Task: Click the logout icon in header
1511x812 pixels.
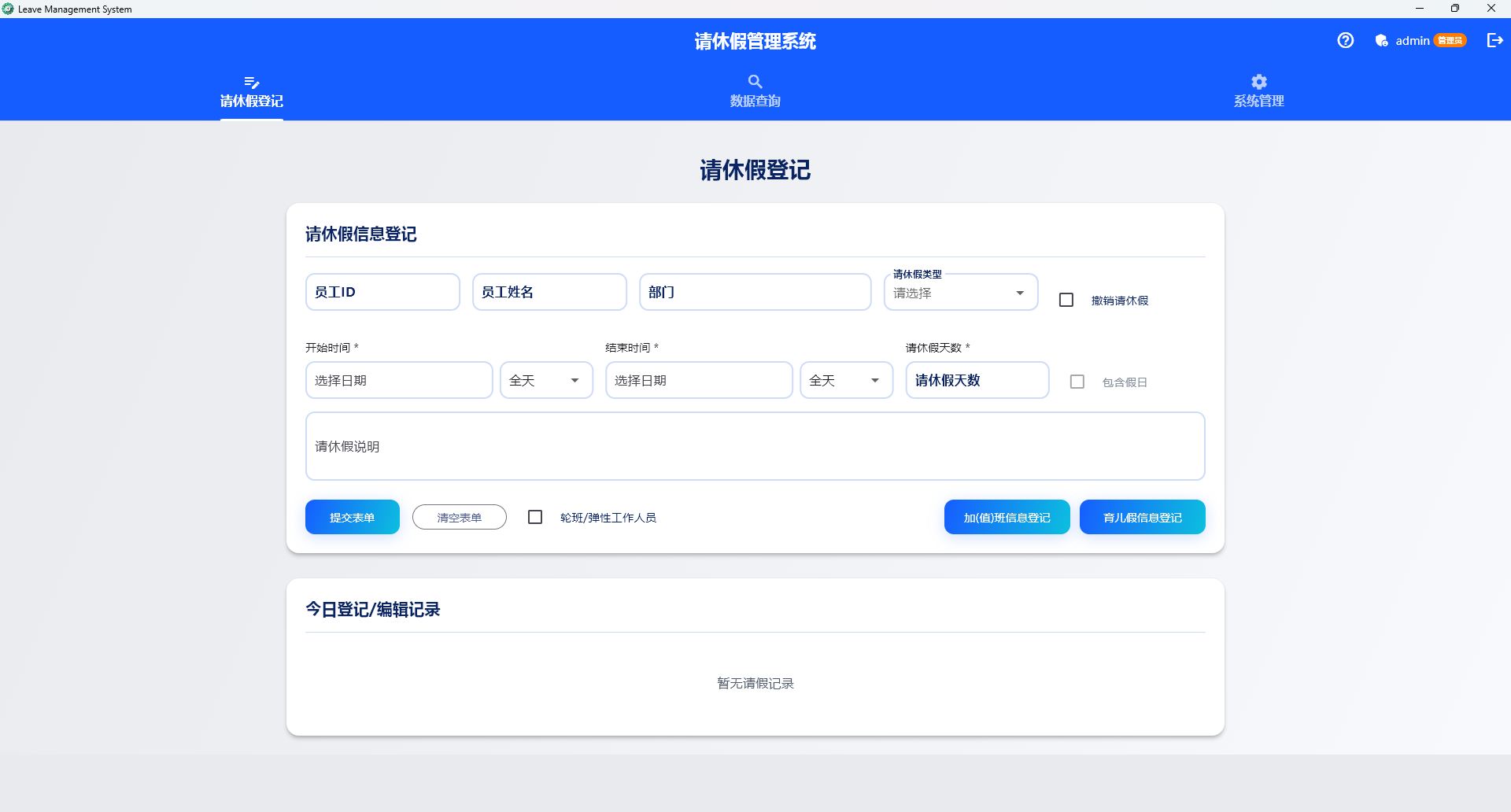Action: tap(1494, 40)
